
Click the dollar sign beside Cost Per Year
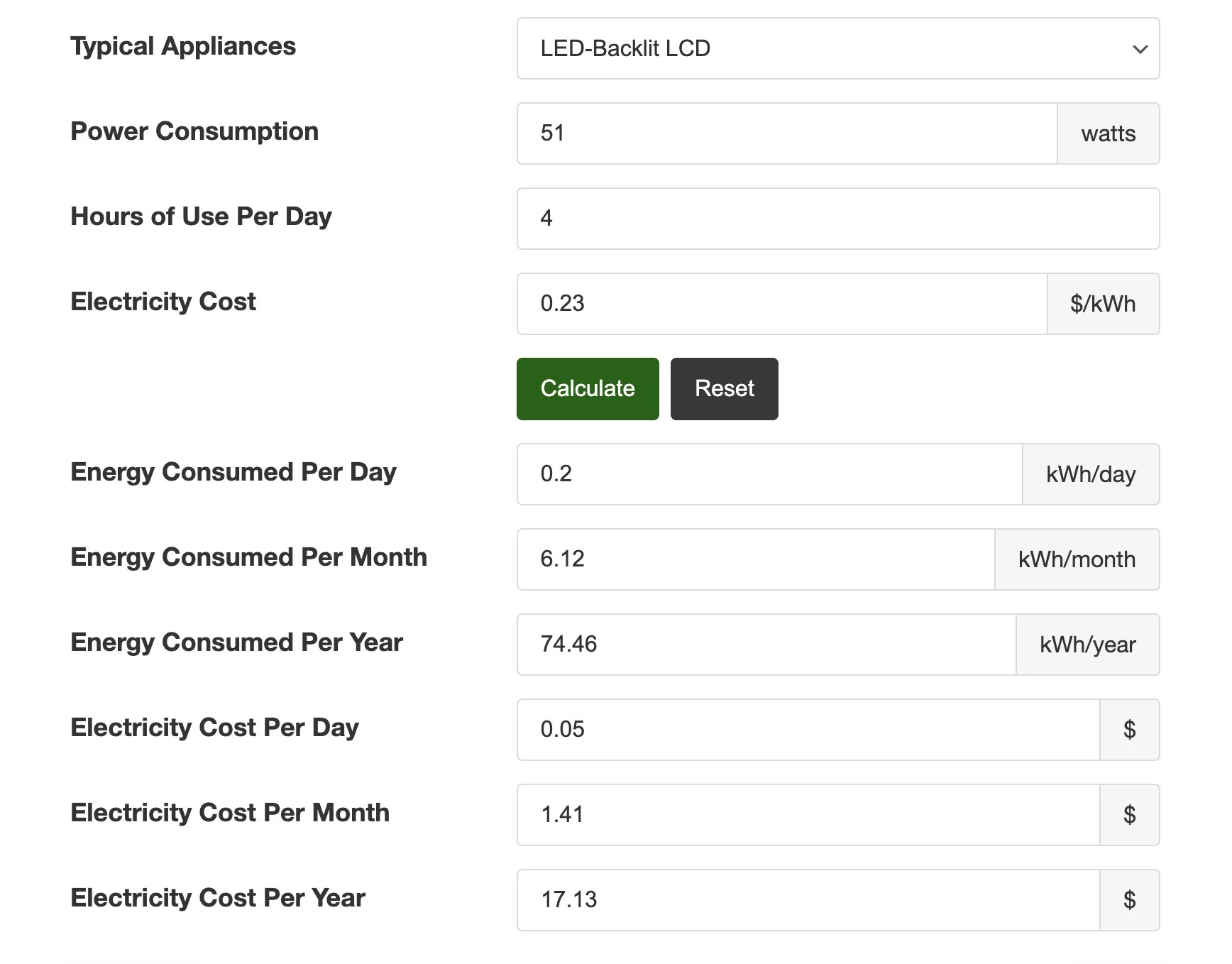coord(1129,900)
